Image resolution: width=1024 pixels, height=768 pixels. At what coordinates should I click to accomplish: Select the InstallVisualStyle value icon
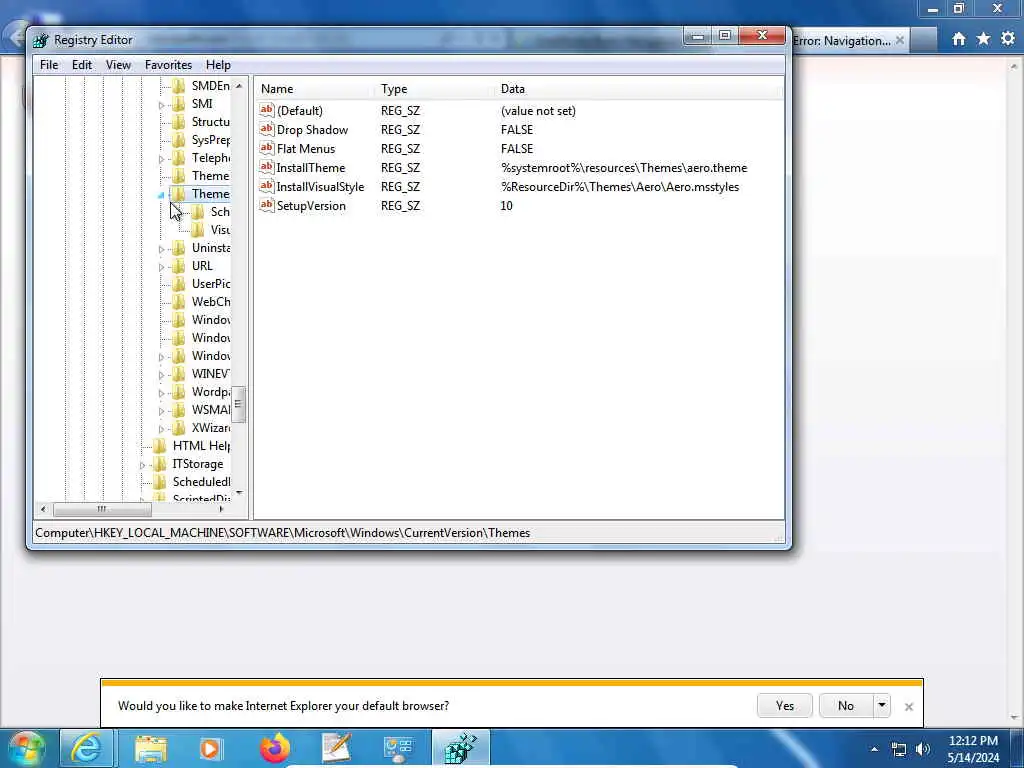pos(266,185)
